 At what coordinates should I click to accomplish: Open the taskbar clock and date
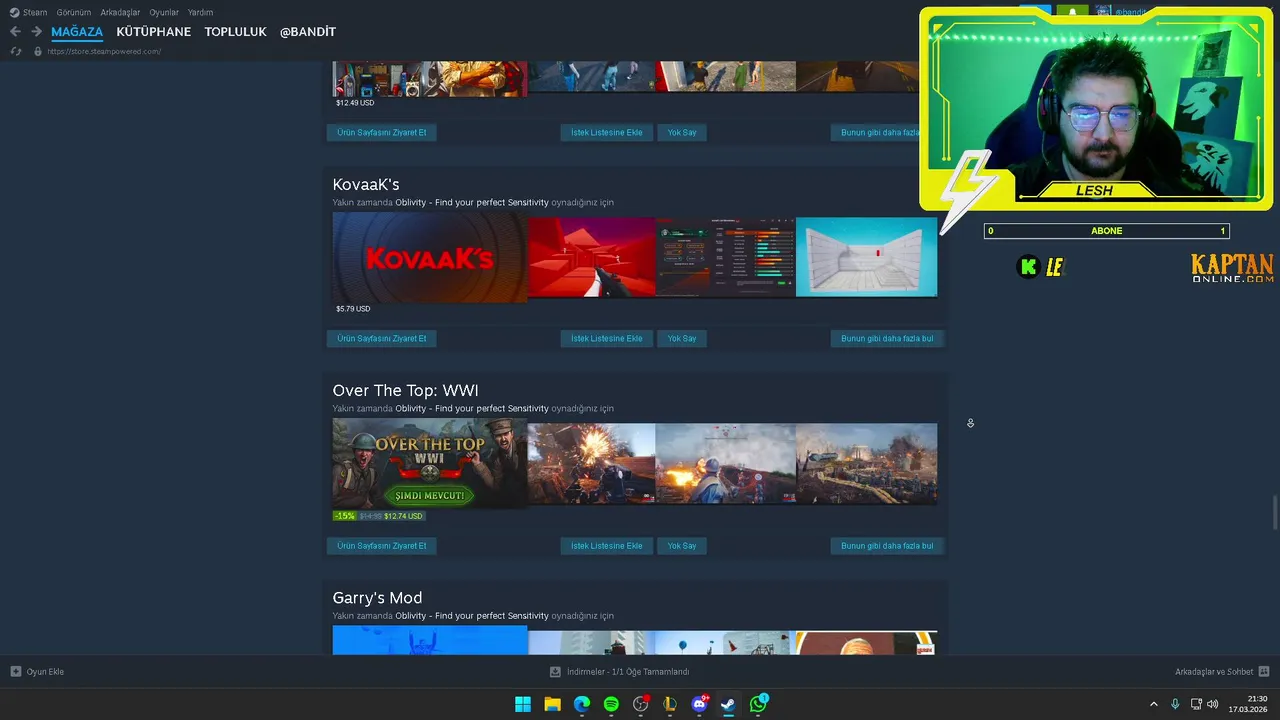[x=1249, y=704]
